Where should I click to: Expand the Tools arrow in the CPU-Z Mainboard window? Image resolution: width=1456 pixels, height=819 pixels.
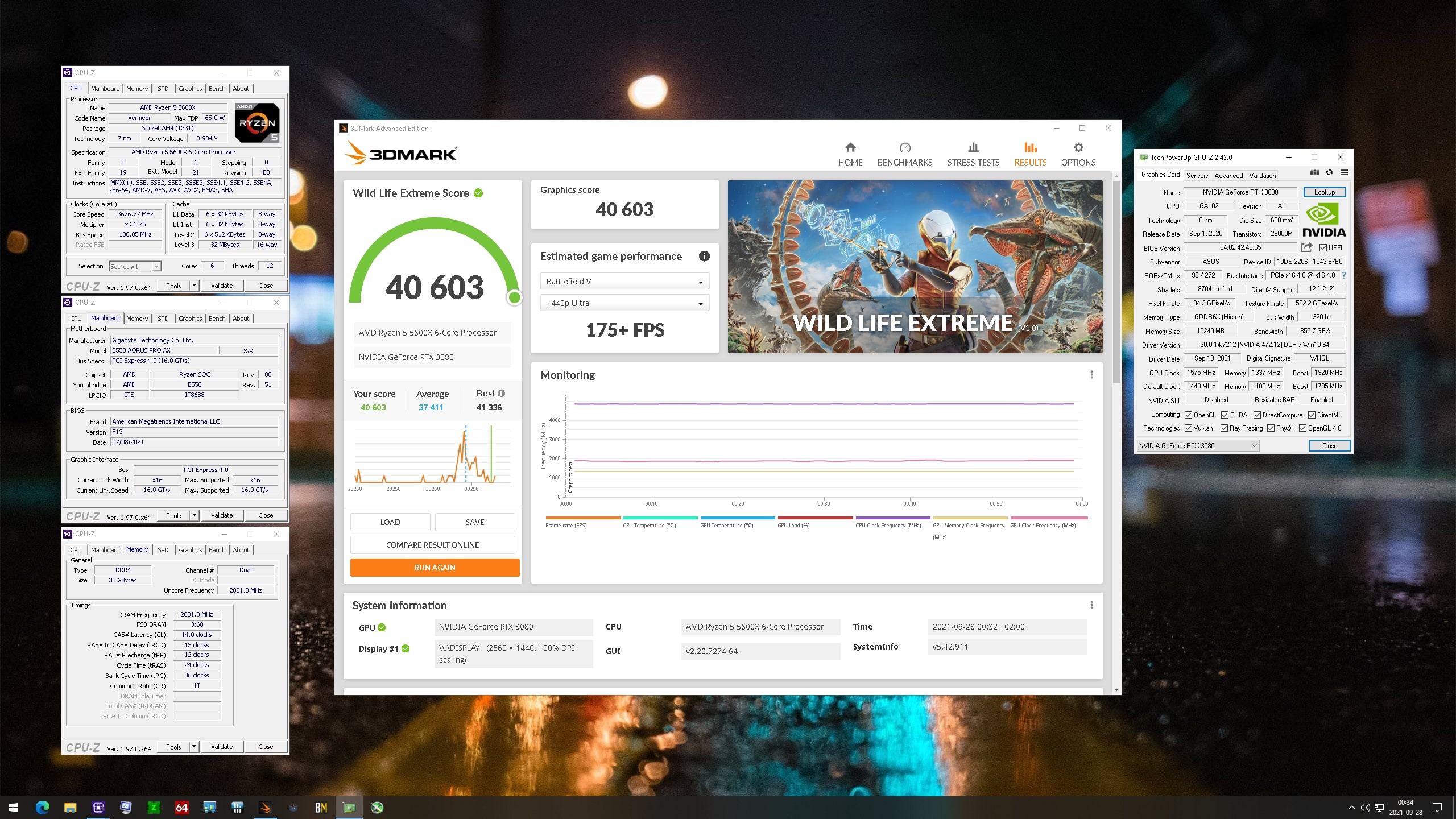(x=194, y=515)
